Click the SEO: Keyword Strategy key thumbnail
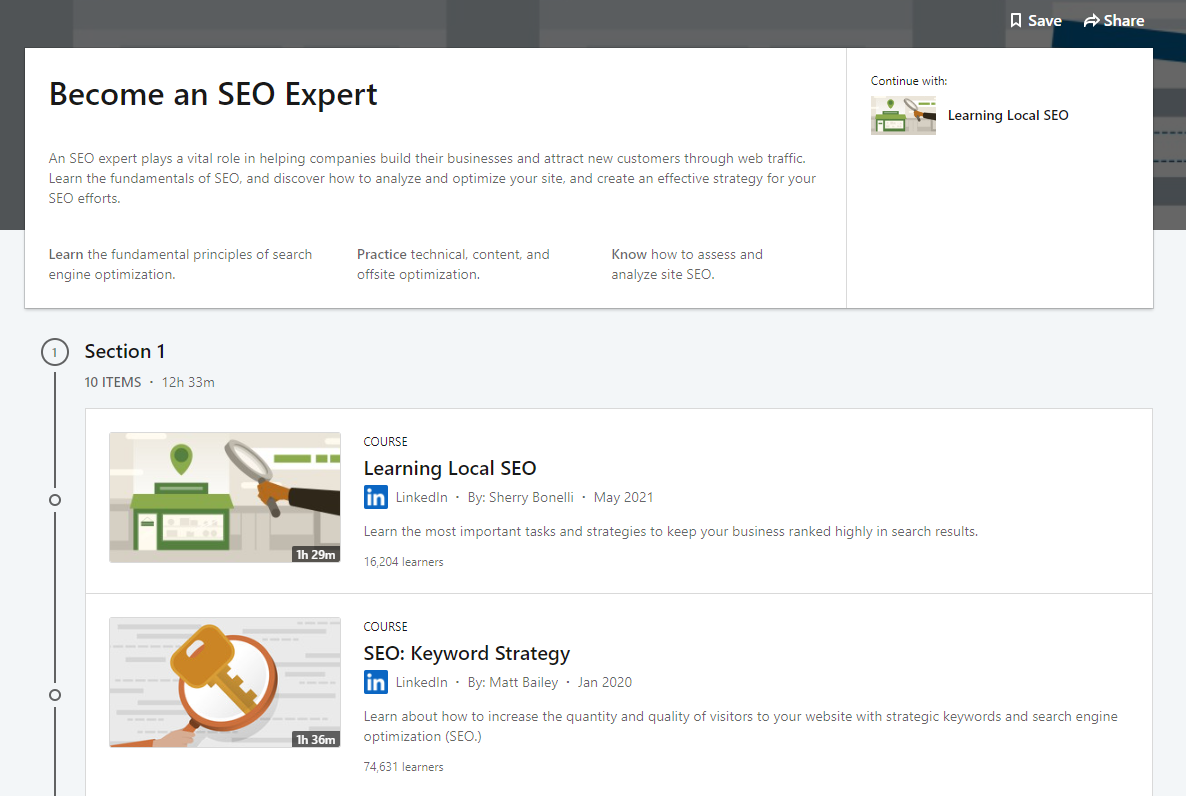1186x796 pixels. 225,683
